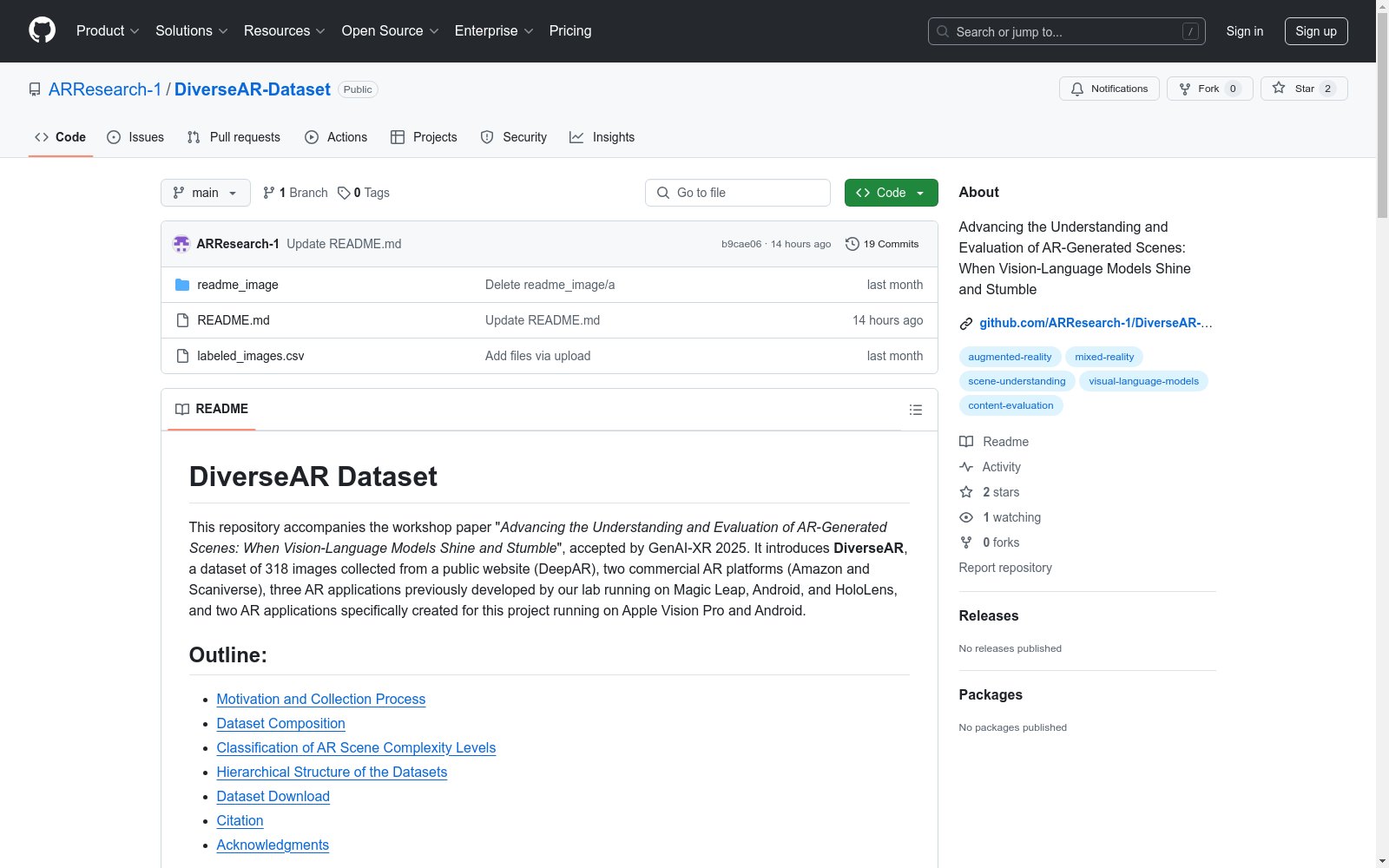Image resolution: width=1389 pixels, height=868 pixels.
Task: Expand the Open Source menu
Action: pos(391,31)
